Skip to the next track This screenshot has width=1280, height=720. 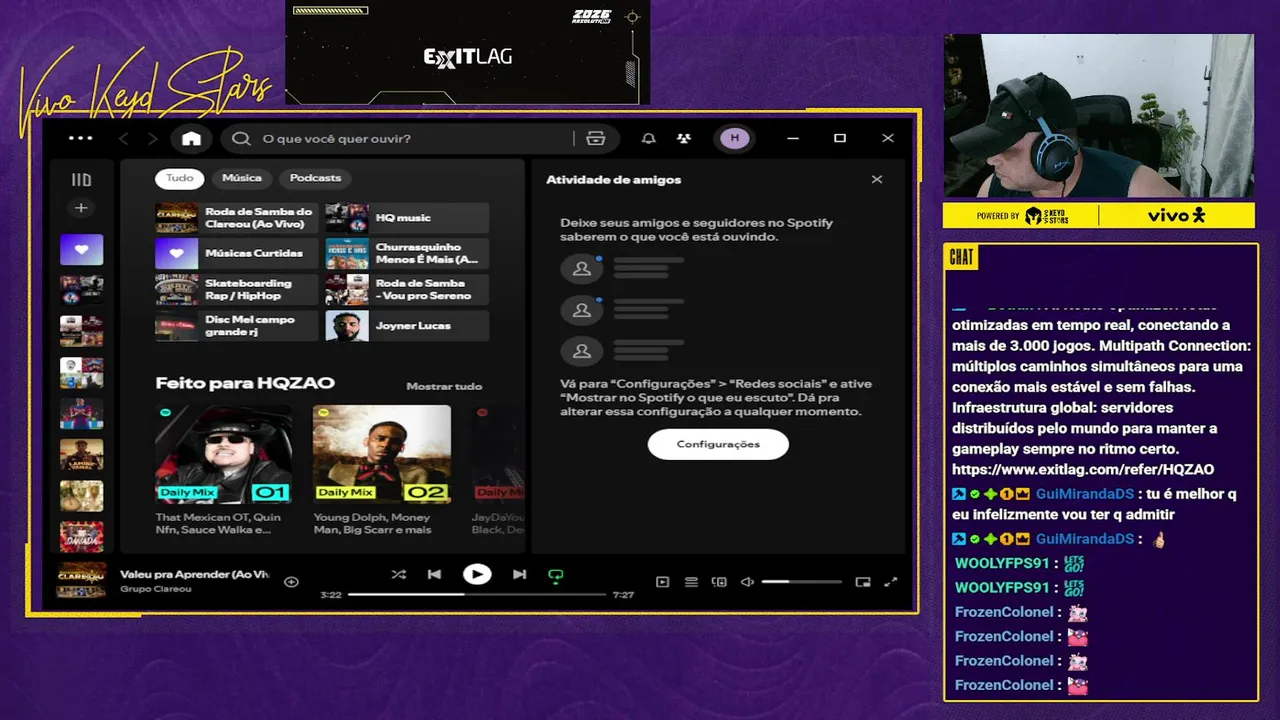pyautogui.click(x=519, y=575)
